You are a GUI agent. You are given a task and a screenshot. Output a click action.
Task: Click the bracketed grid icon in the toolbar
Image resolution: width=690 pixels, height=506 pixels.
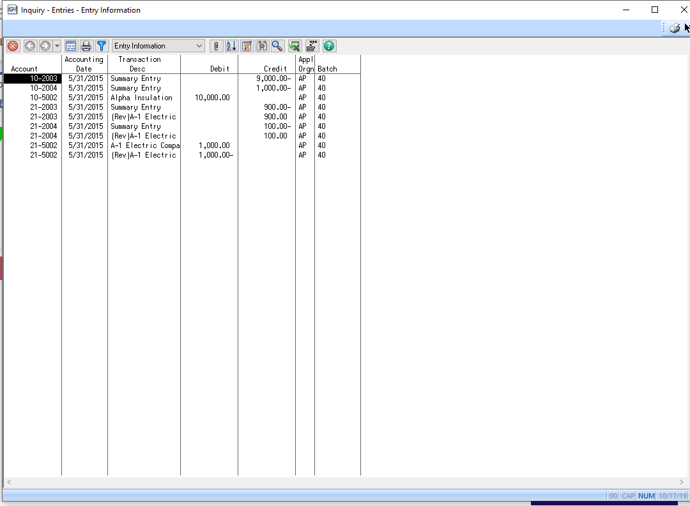[262, 46]
